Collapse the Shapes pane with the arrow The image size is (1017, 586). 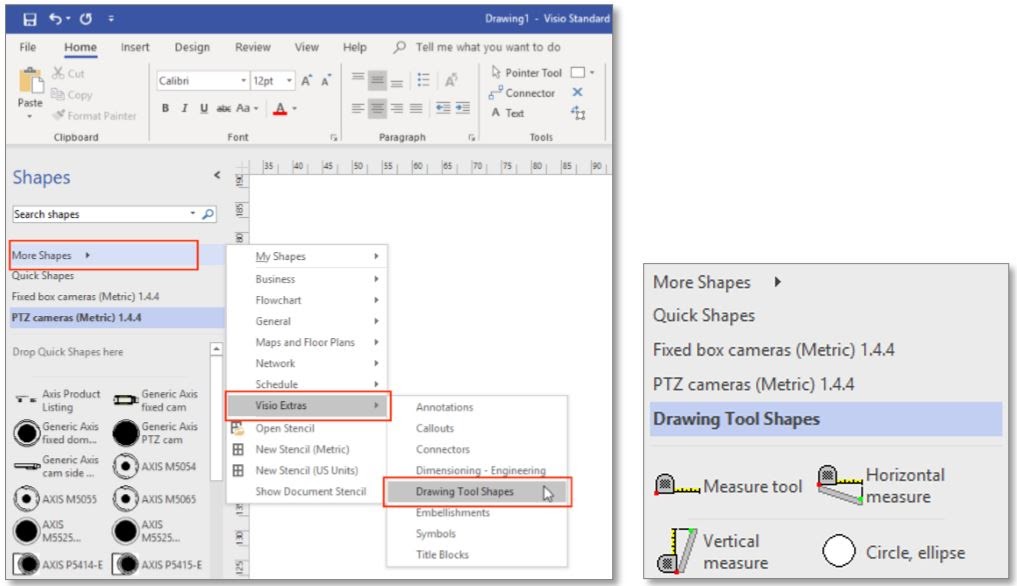(217, 175)
